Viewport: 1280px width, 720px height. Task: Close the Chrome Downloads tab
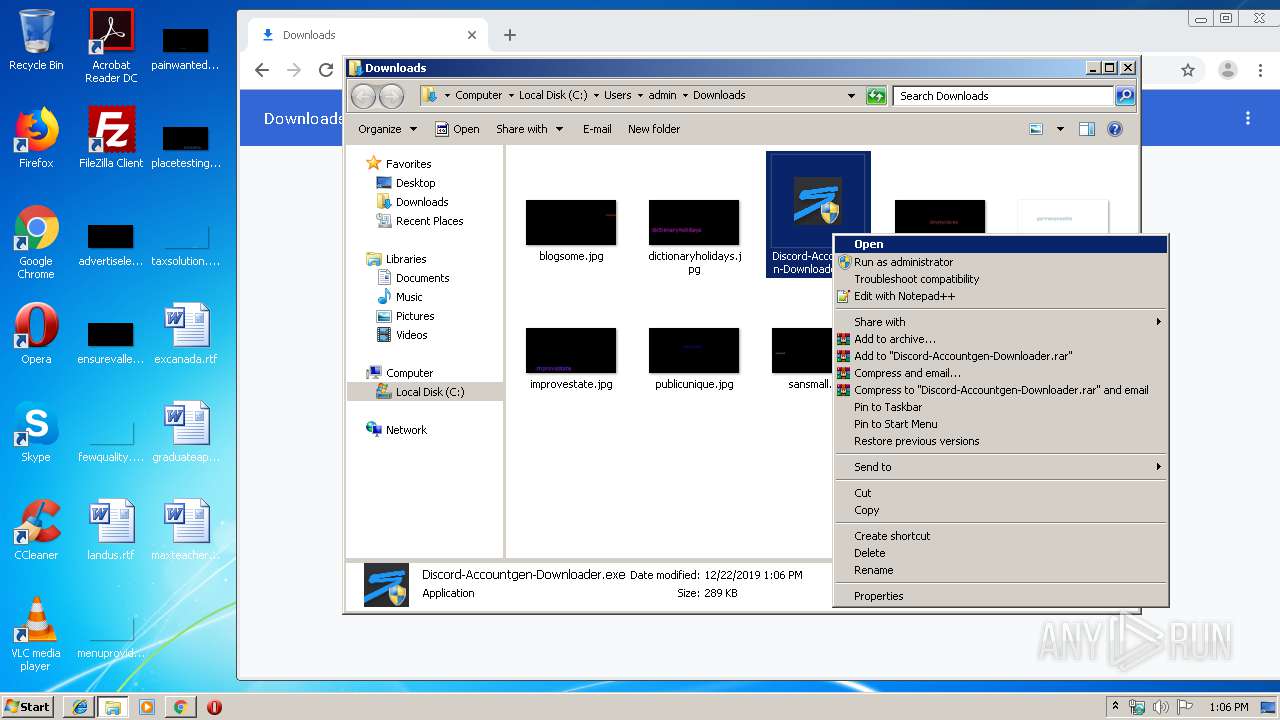472,35
